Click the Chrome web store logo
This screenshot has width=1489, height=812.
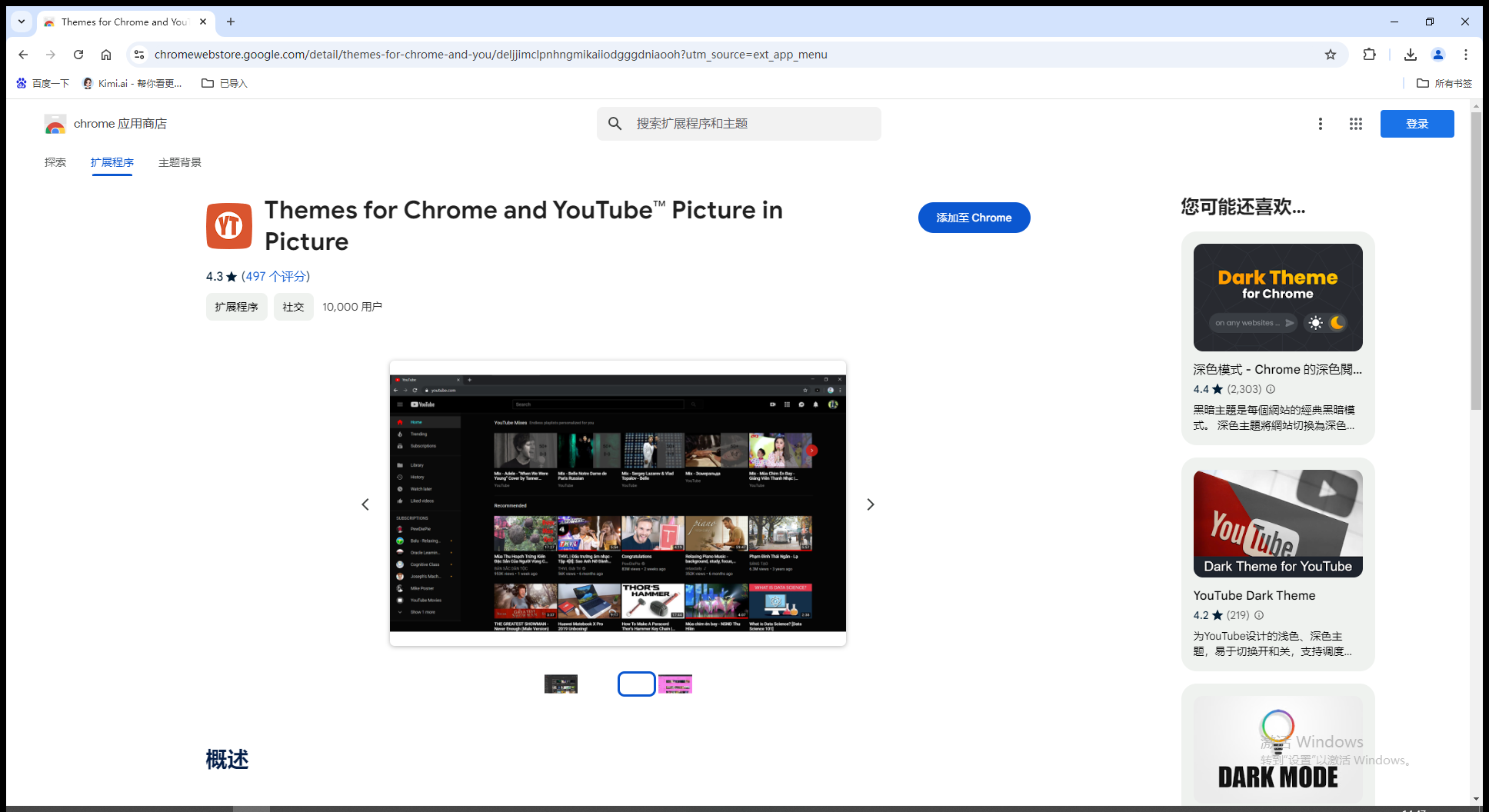[55, 124]
